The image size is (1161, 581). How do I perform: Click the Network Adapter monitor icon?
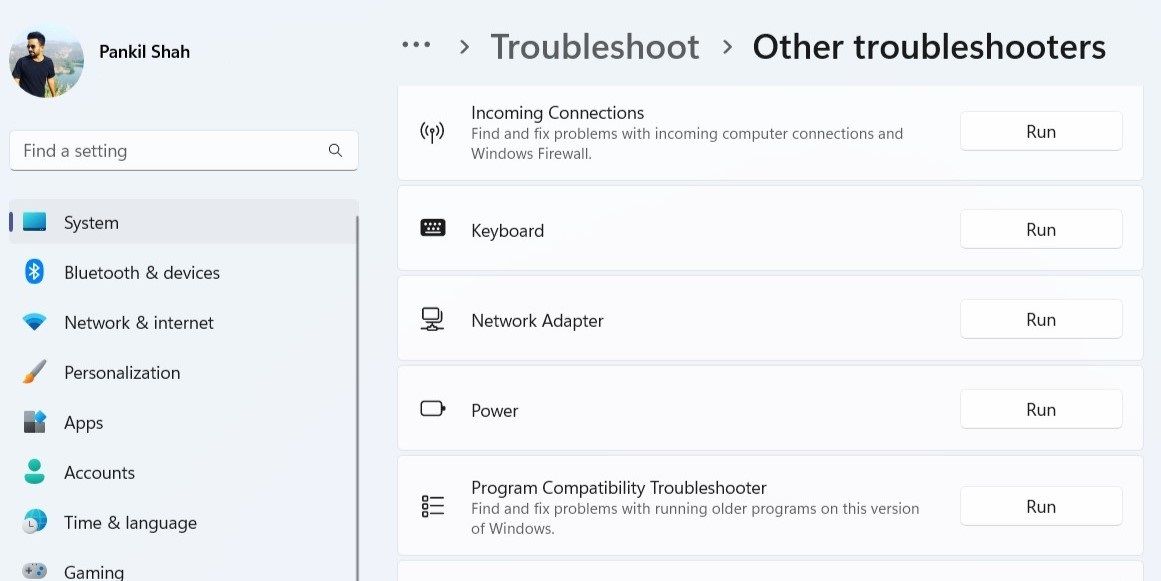pyautogui.click(x=431, y=319)
